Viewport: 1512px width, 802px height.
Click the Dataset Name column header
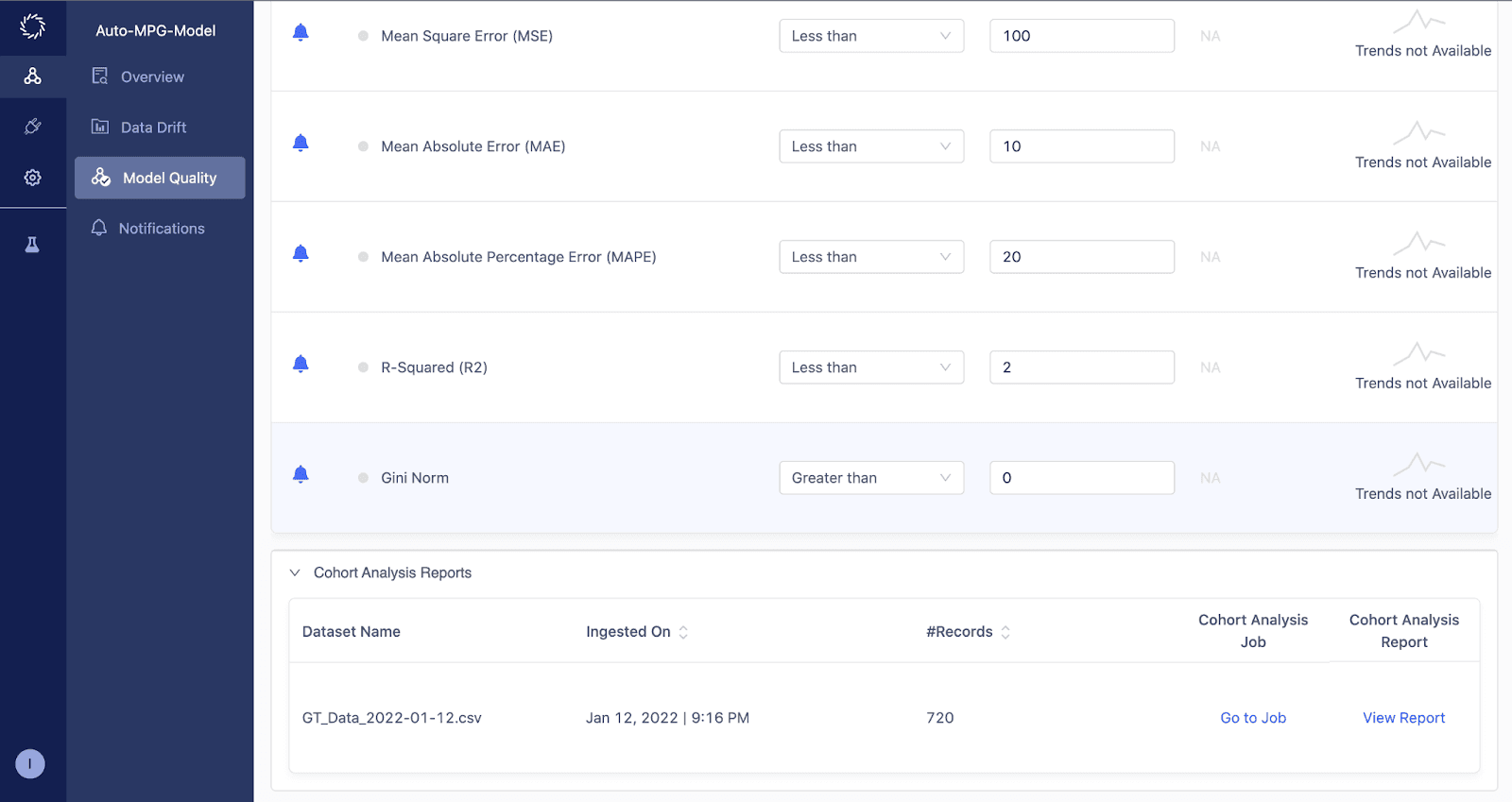[x=352, y=632]
